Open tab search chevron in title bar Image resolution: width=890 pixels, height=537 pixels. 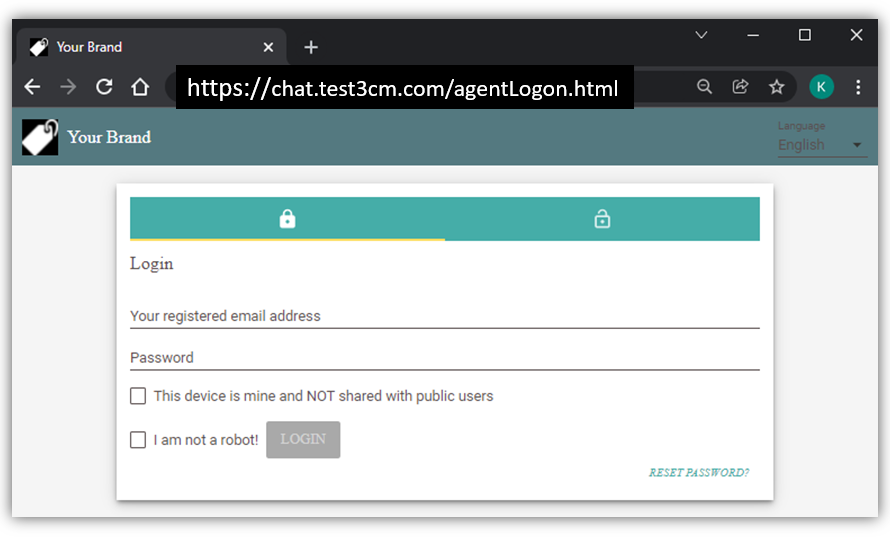(701, 35)
